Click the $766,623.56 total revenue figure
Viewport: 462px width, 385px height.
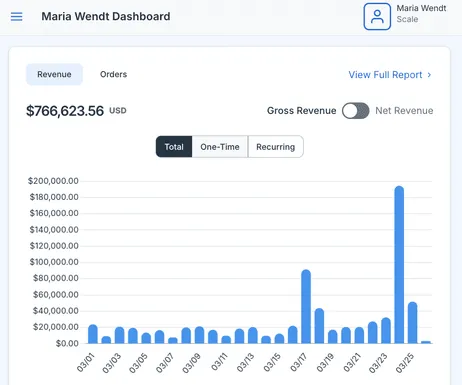(65, 111)
